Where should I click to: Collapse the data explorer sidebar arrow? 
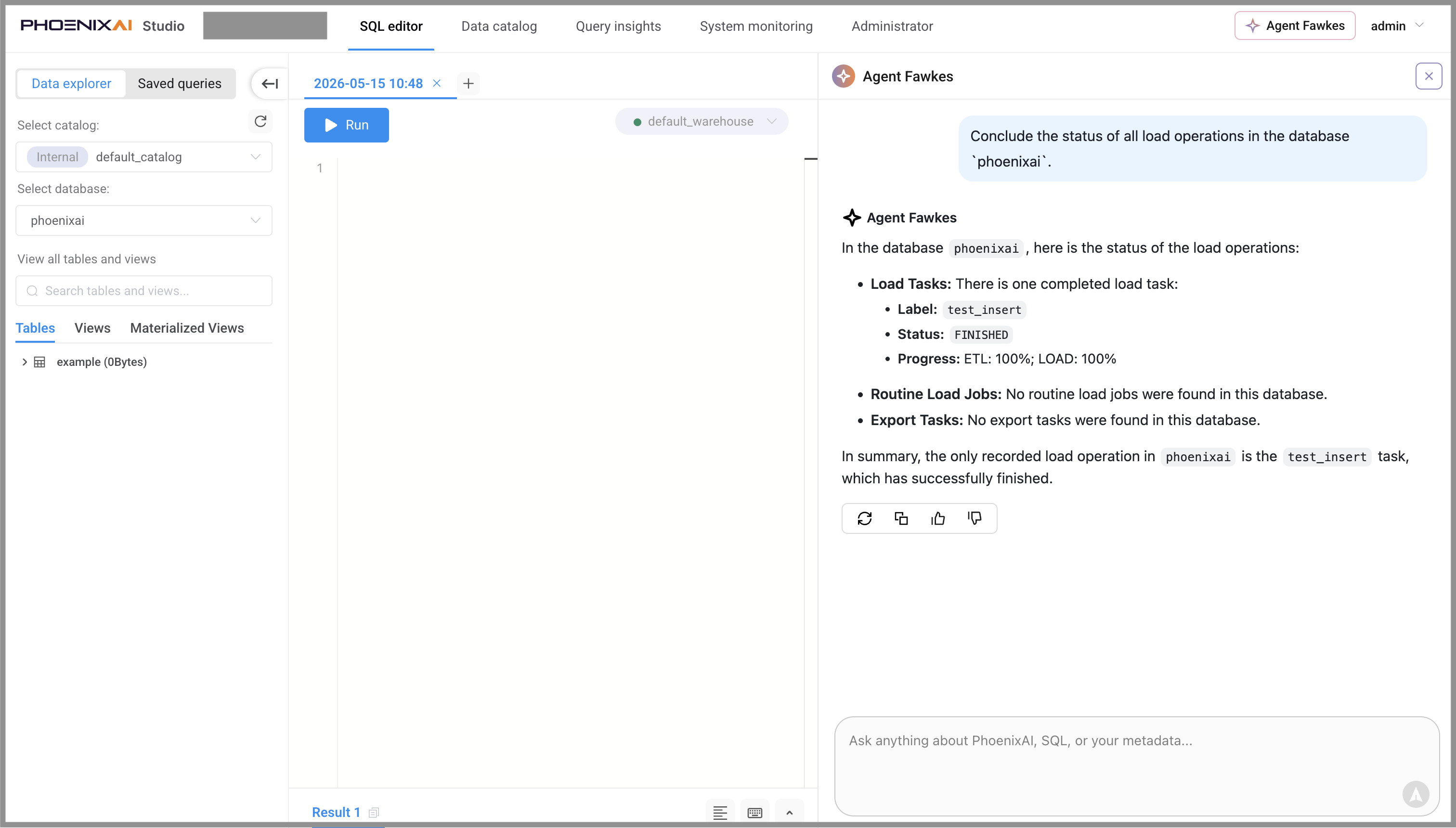pos(270,84)
